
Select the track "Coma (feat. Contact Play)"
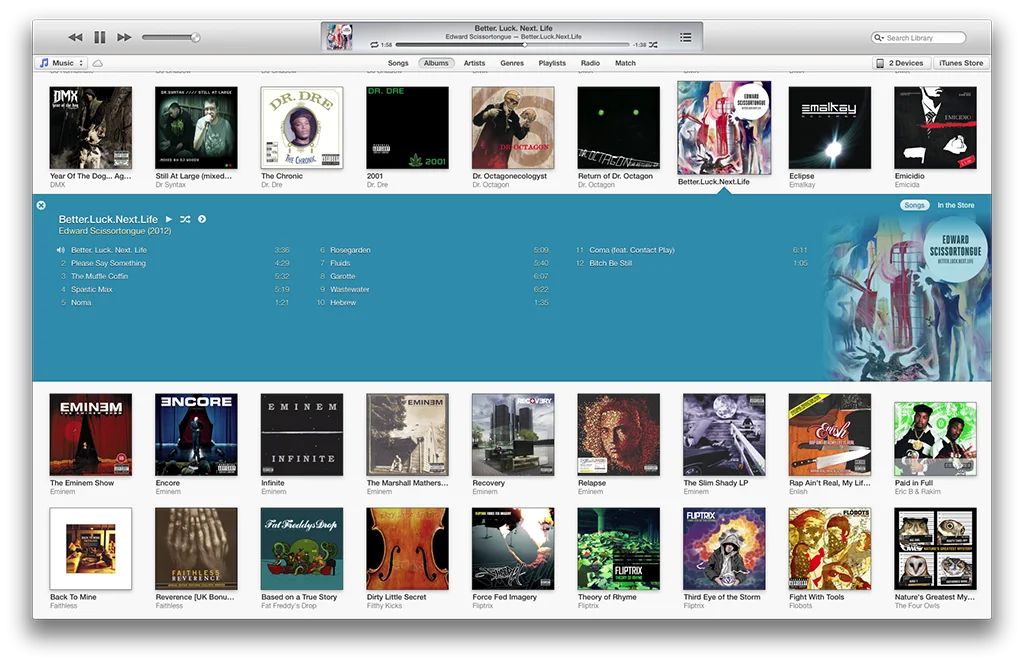pos(632,250)
